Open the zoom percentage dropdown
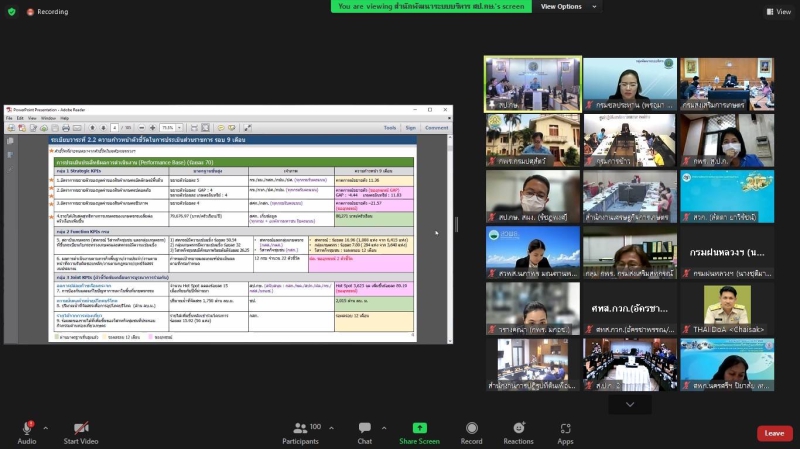 click(x=181, y=128)
